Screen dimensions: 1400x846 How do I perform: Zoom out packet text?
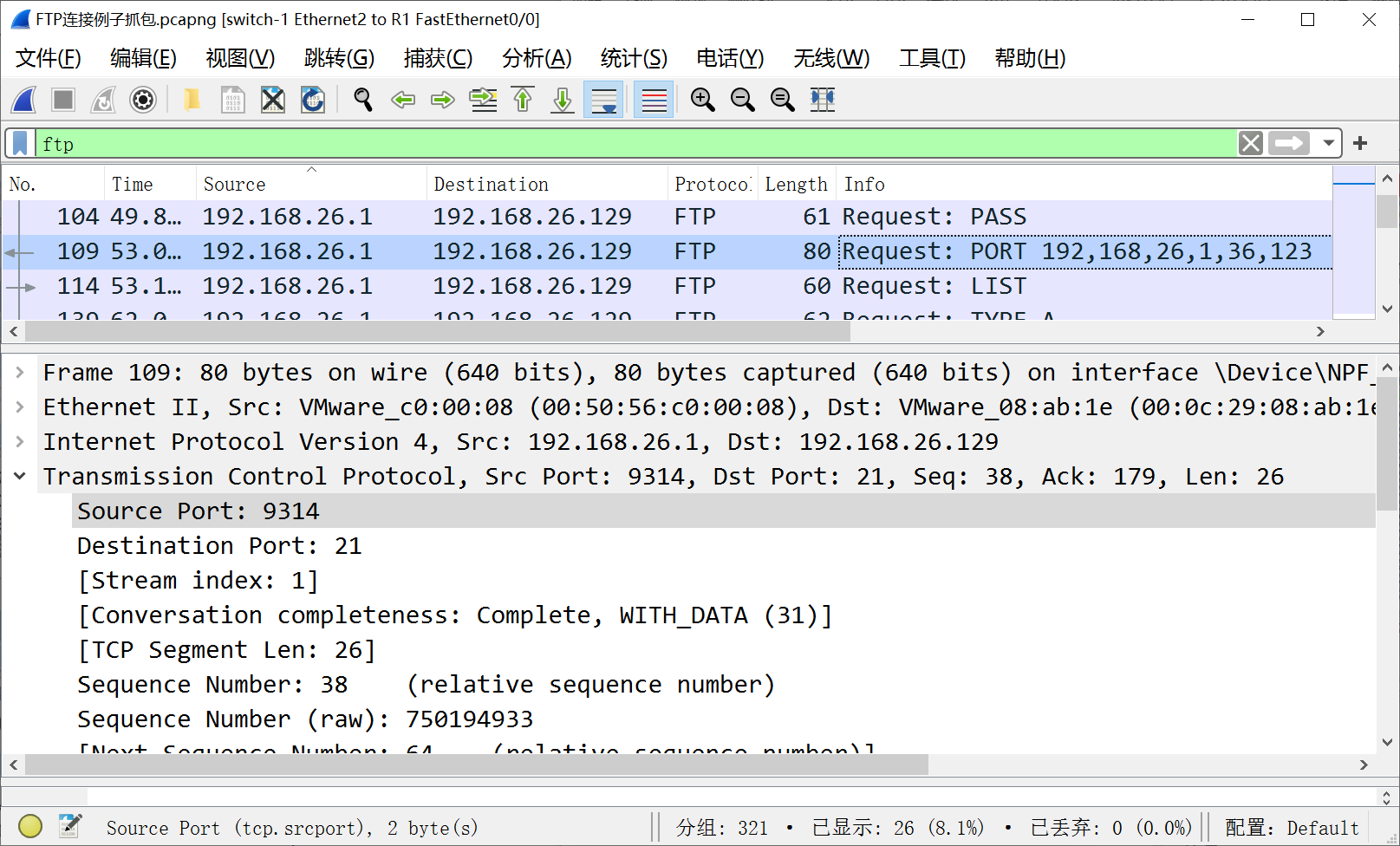pos(743,100)
